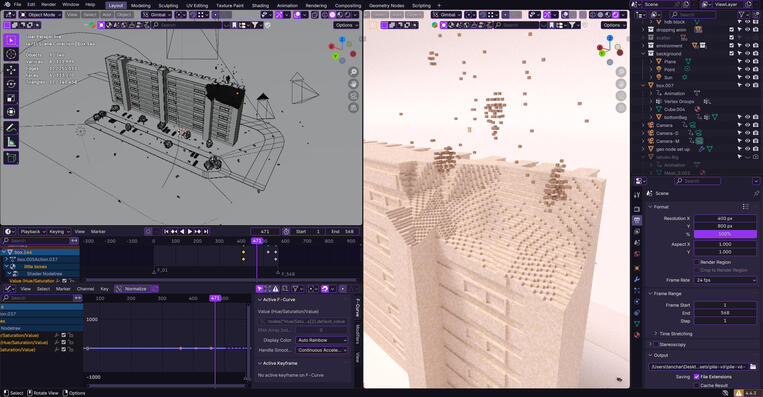Click the resolution percentage 100% slider
The height and width of the screenshot is (397, 763).
coord(725,234)
